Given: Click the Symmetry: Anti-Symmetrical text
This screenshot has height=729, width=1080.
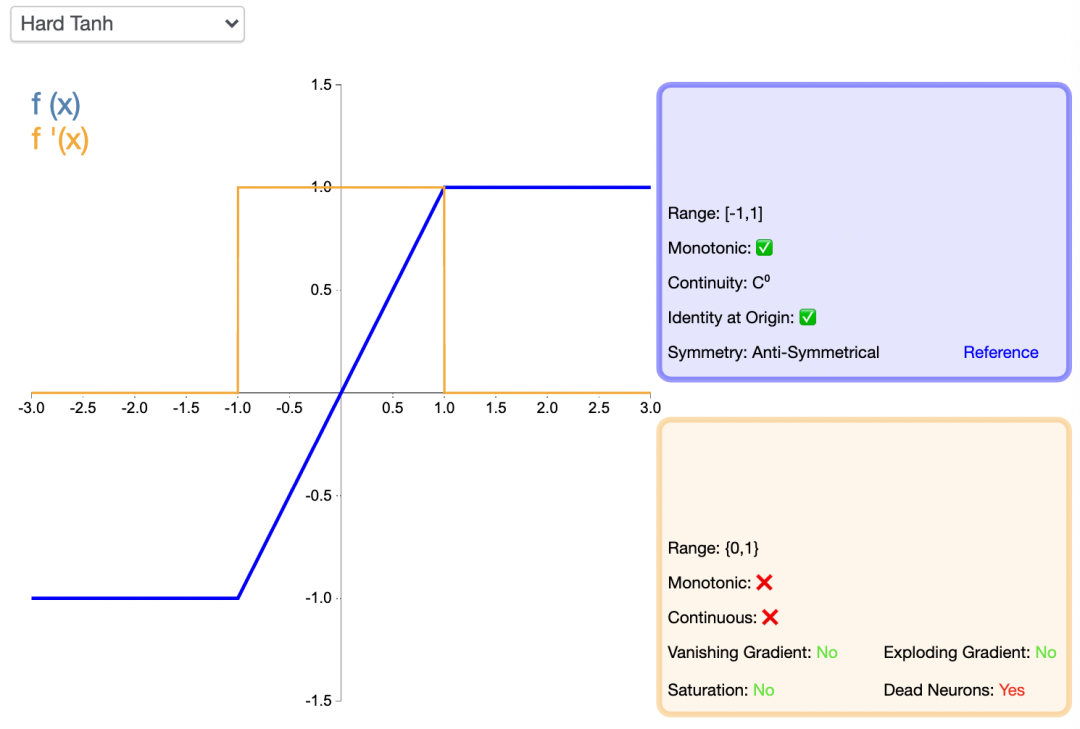Looking at the screenshot, I should pos(773,352).
